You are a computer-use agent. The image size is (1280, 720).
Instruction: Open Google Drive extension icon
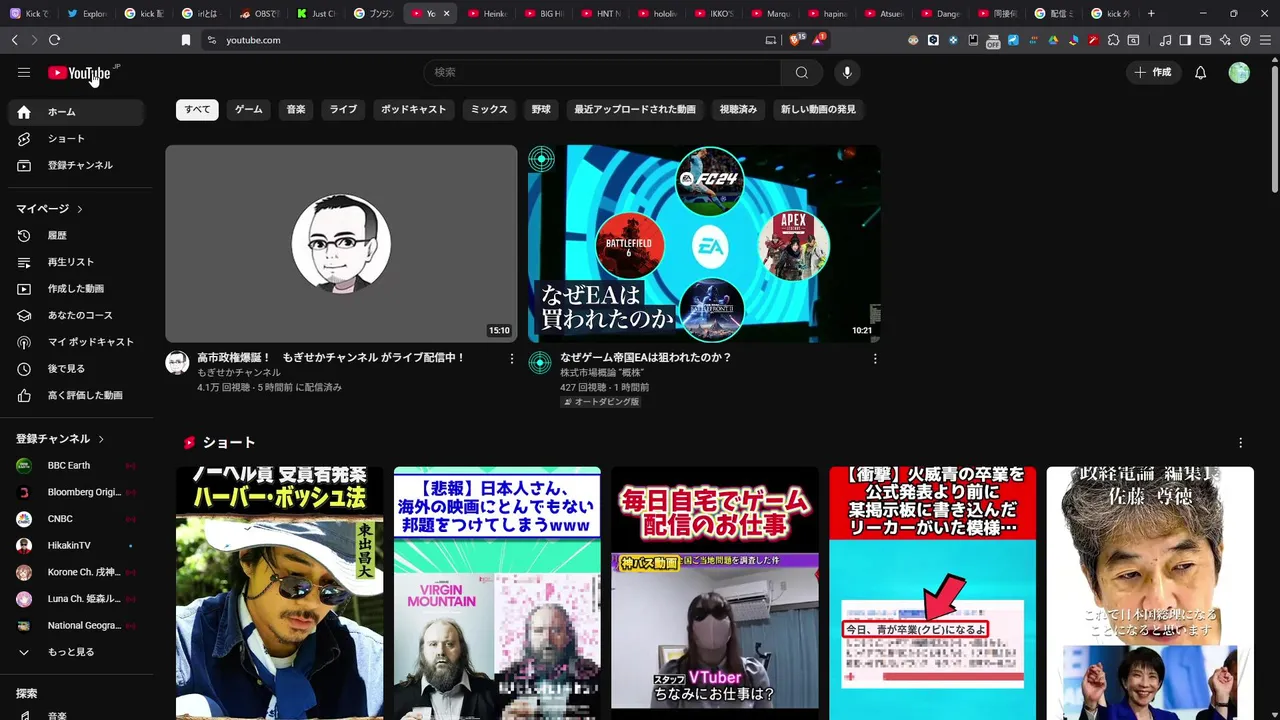(x=1053, y=40)
